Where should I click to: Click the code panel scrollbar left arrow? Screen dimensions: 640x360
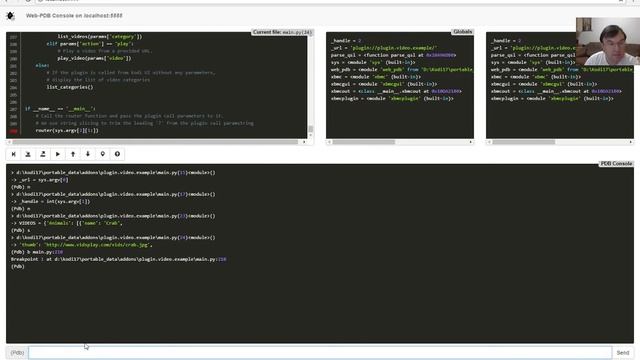tap(9, 142)
